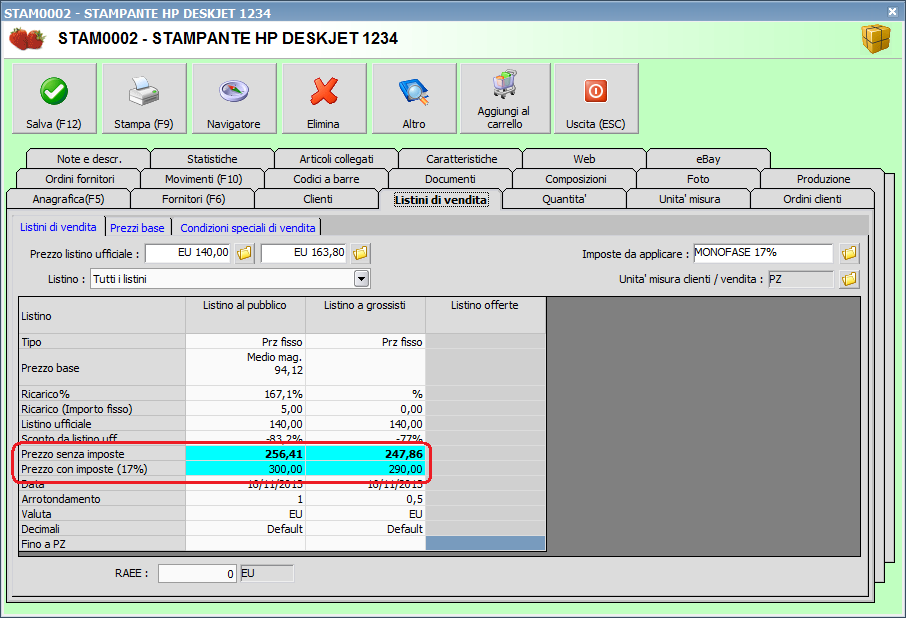Click the 167,1% Ricarico cell
The height and width of the screenshot is (618, 906).
click(245, 394)
